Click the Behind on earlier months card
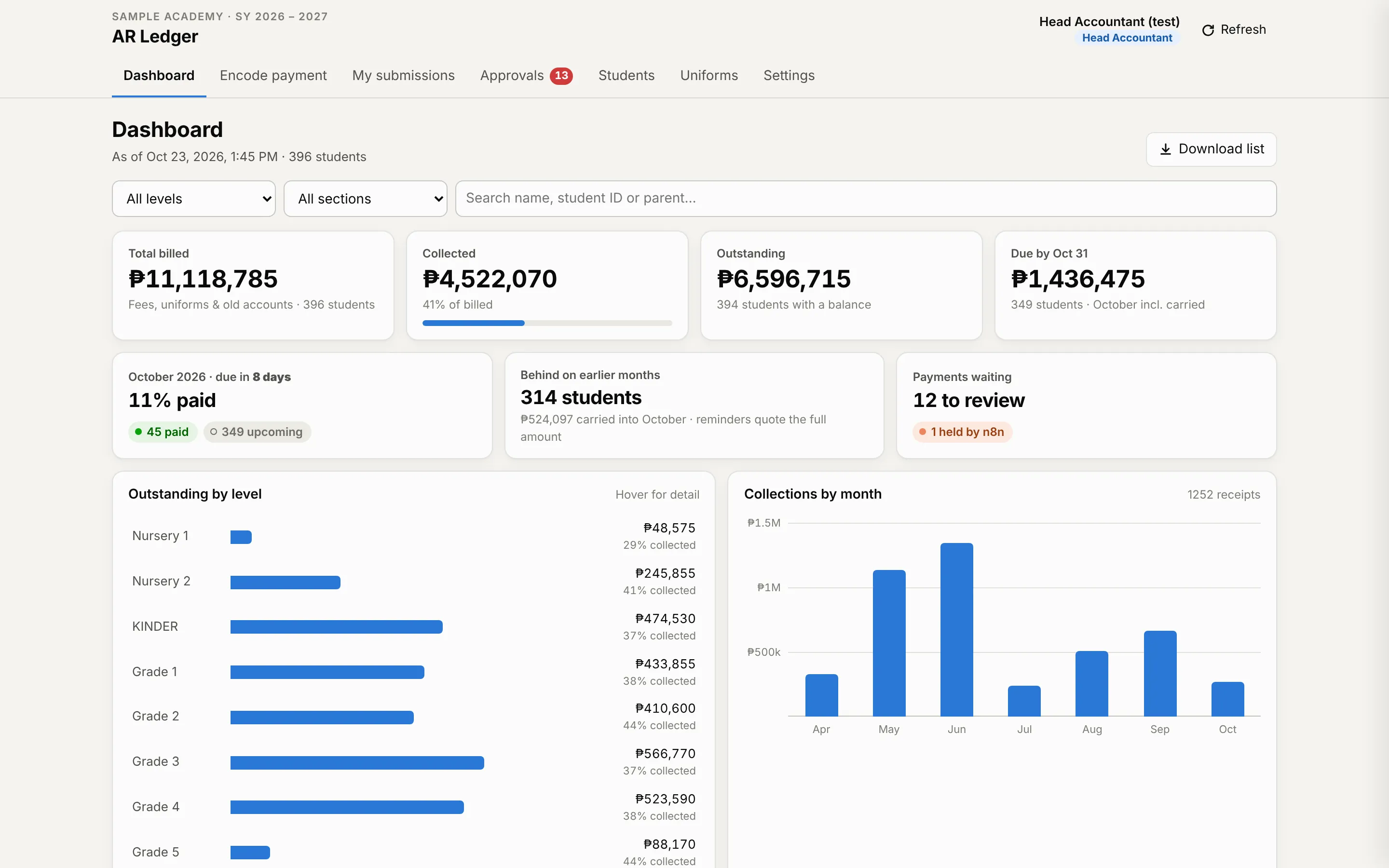 (x=694, y=405)
